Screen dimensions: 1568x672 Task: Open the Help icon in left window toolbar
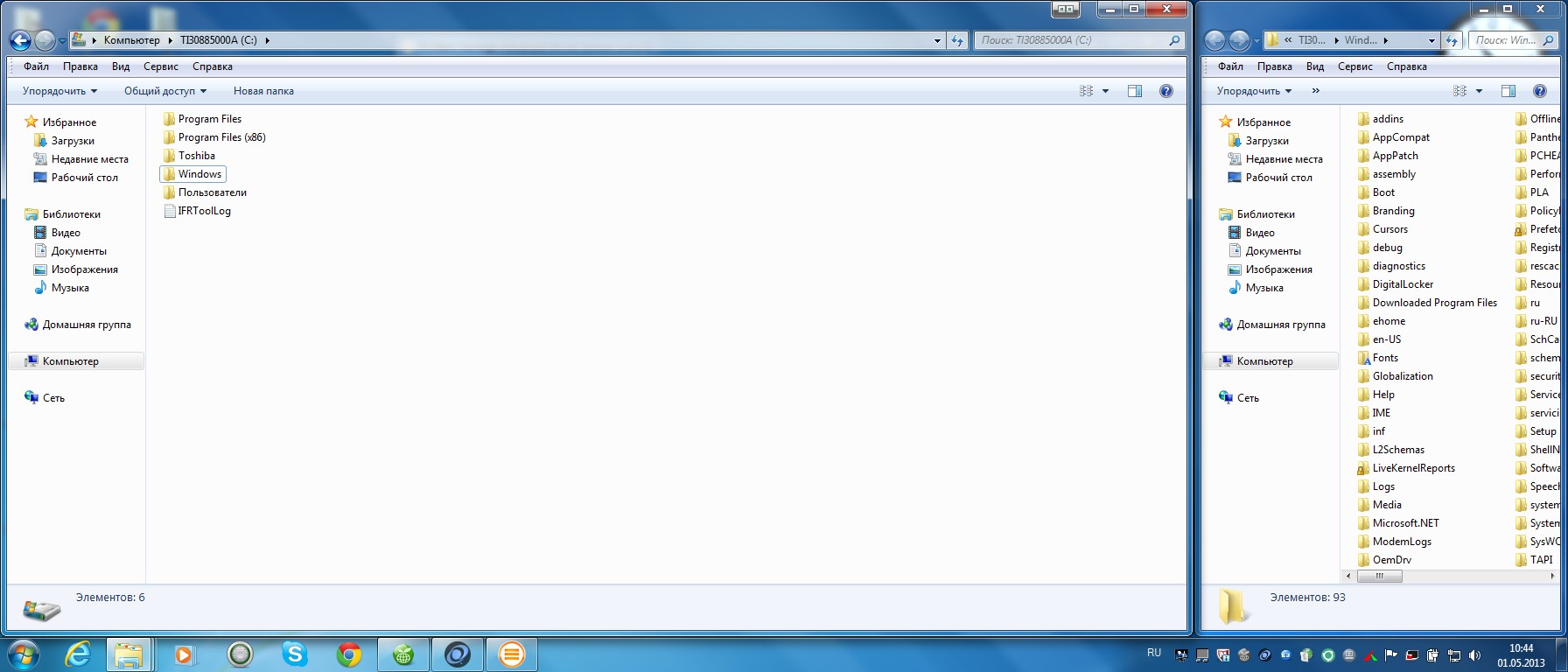(x=1165, y=91)
